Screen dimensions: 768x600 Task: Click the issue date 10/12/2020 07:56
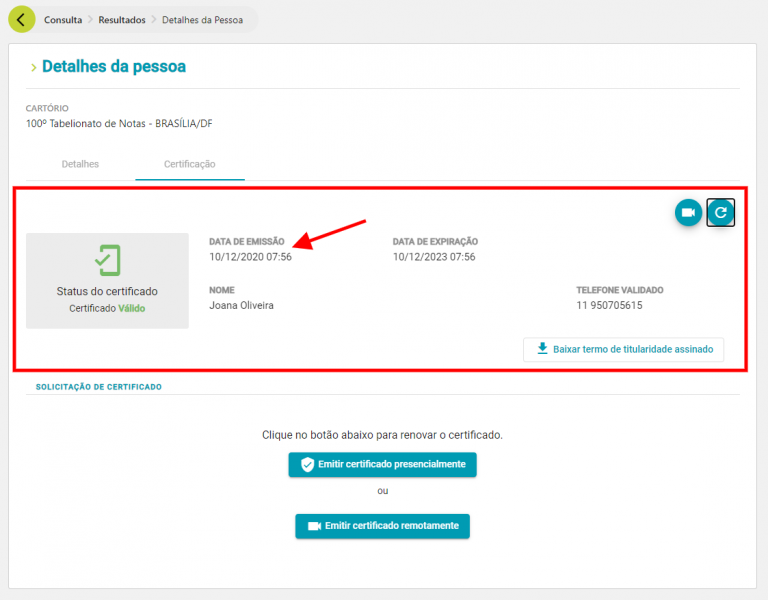pyautogui.click(x=250, y=257)
